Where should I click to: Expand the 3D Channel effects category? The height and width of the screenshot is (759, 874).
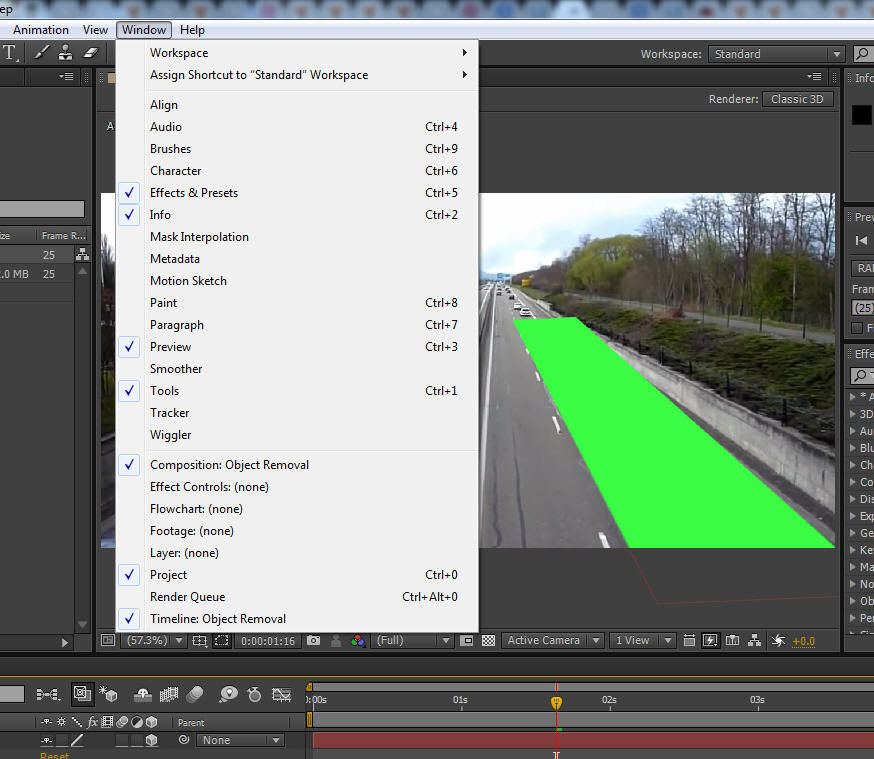click(853, 414)
